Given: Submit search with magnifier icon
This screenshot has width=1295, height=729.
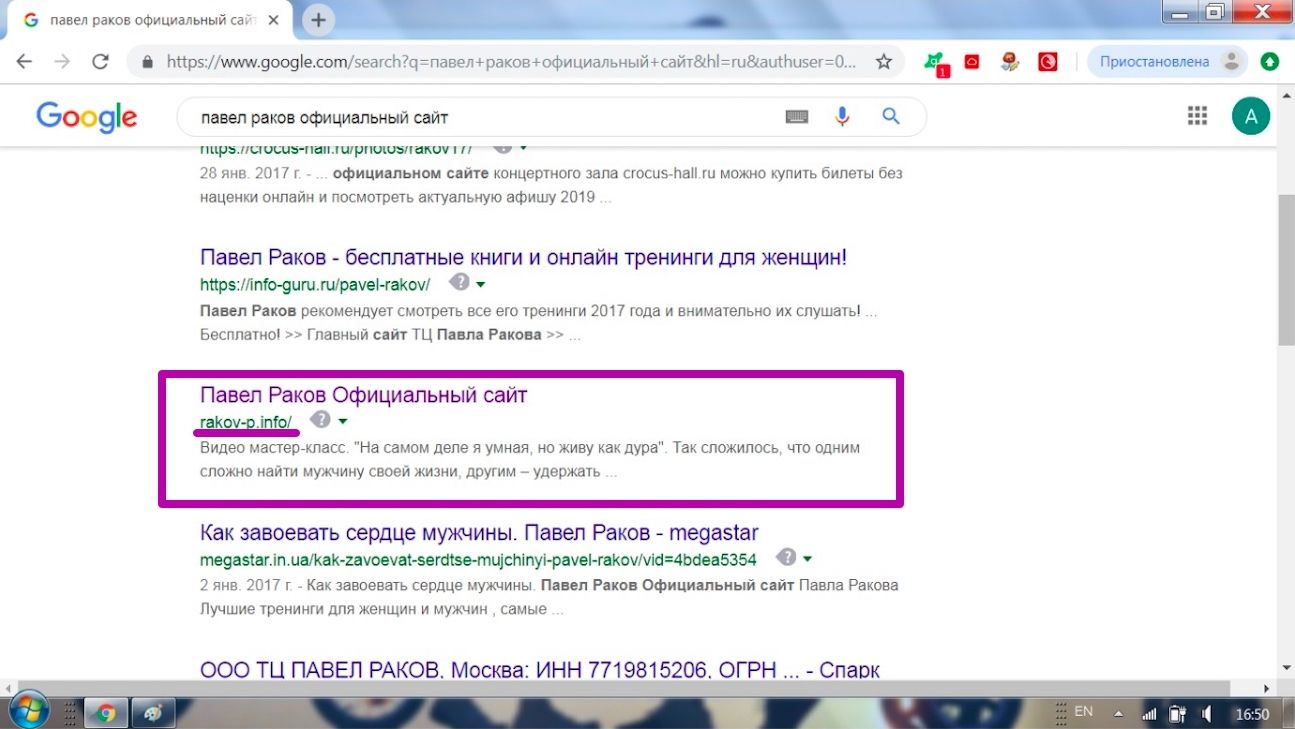Looking at the screenshot, I should pos(891,117).
